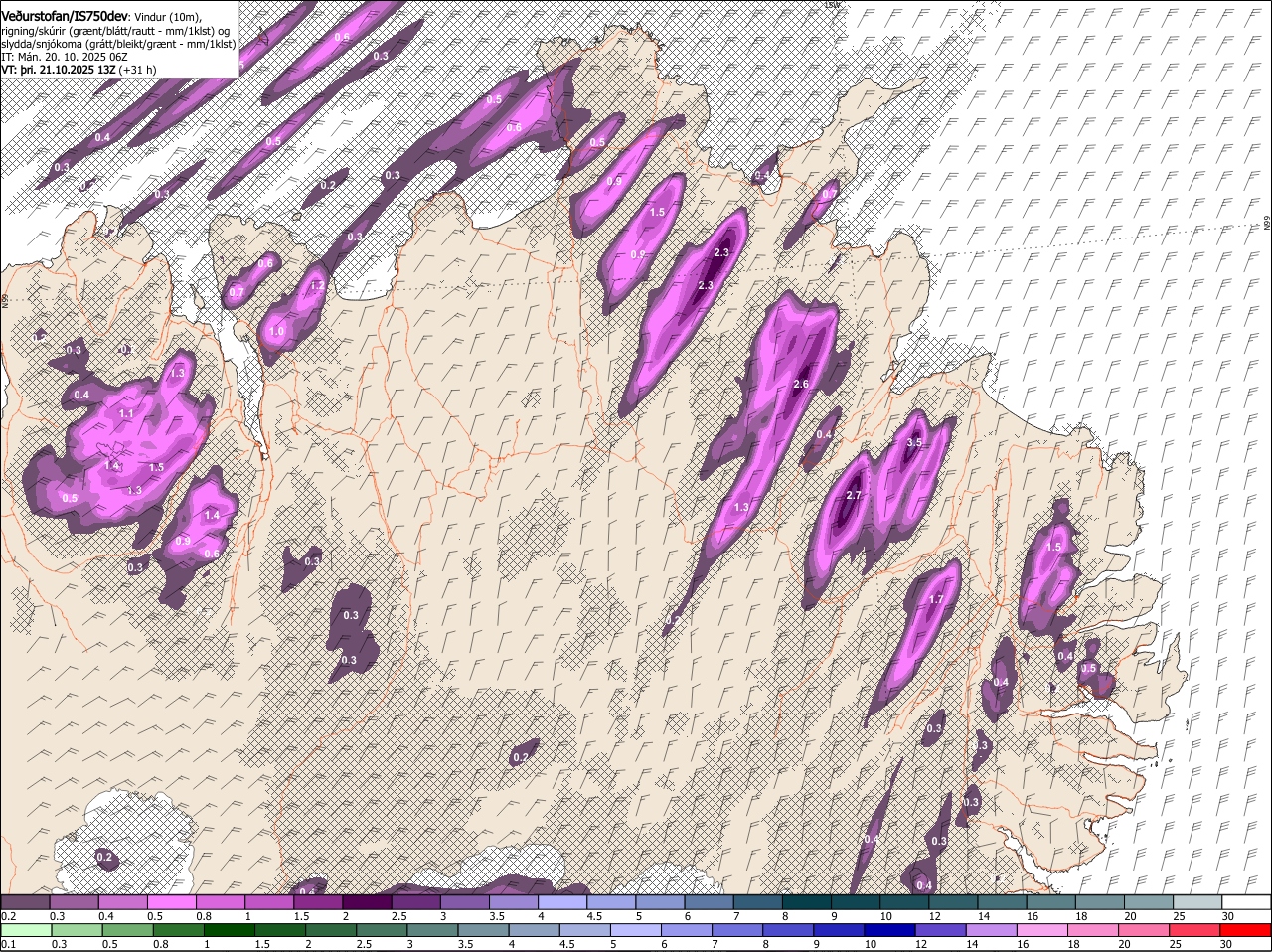
Task: Click the '0.2' label in the top legend
Action: pos(8,915)
